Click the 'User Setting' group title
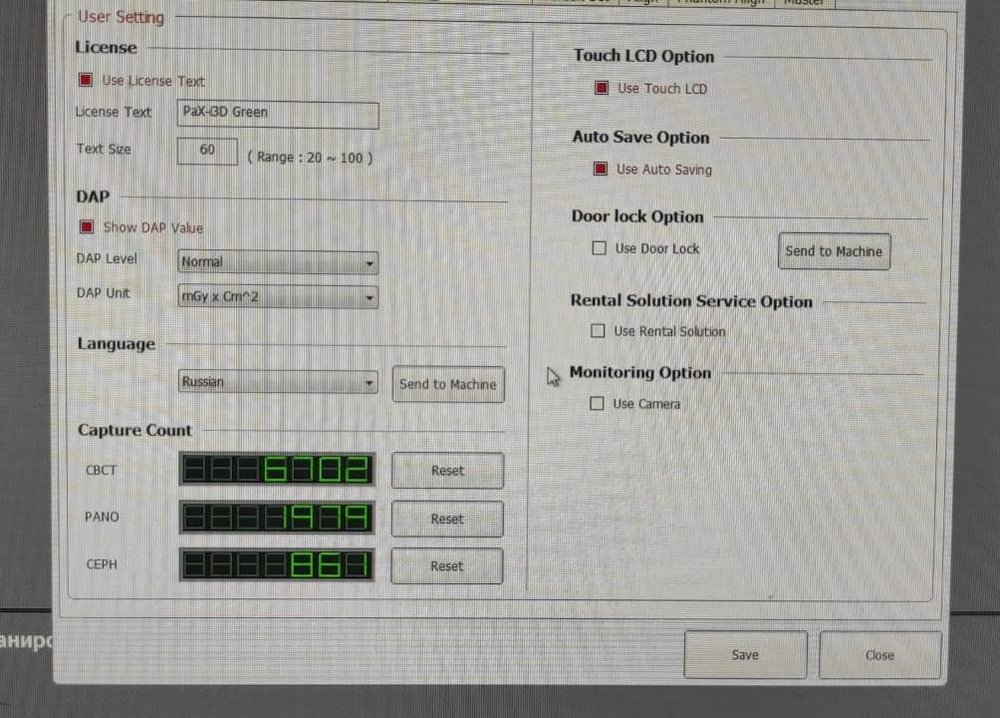1000x718 pixels. 121,17
